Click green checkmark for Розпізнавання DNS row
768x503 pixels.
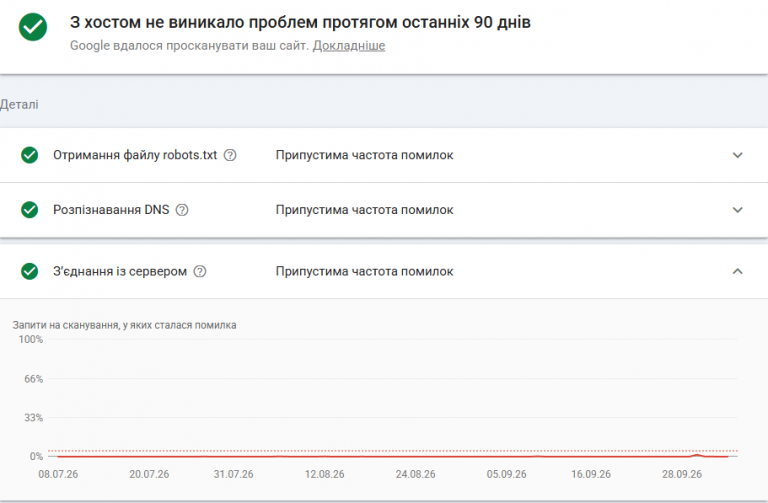29,210
